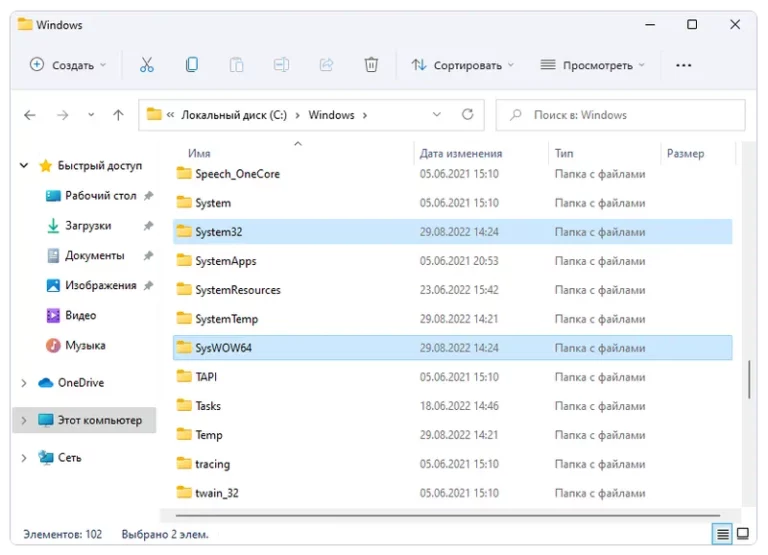The width and height of the screenshot is (768, 555).
Task: Select the SystemTemp folder name
Action: [x=227, y=319]
